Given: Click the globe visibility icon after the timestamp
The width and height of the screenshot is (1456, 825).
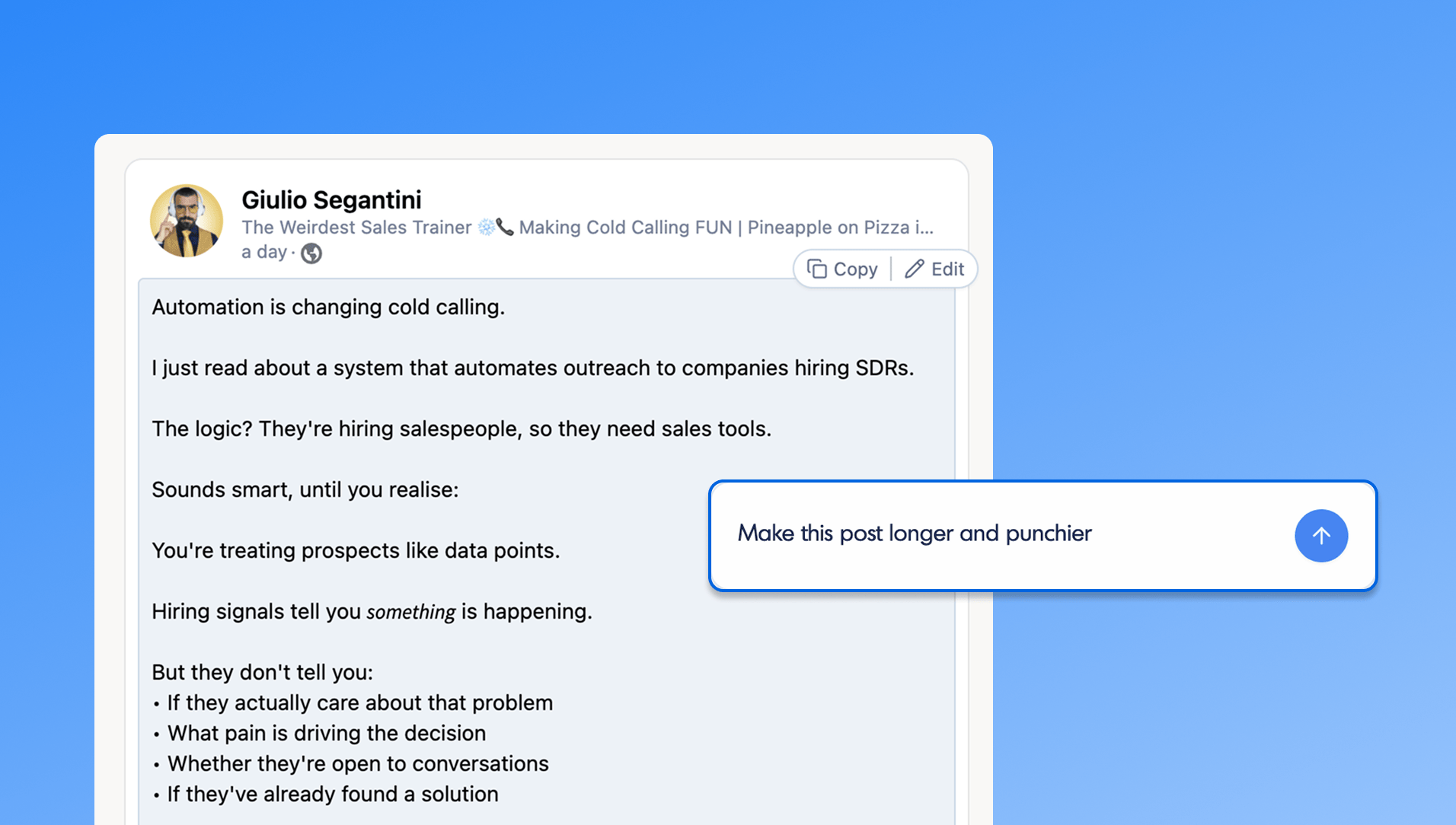Looking at the screenshot, I should click(x=311, y=253).
